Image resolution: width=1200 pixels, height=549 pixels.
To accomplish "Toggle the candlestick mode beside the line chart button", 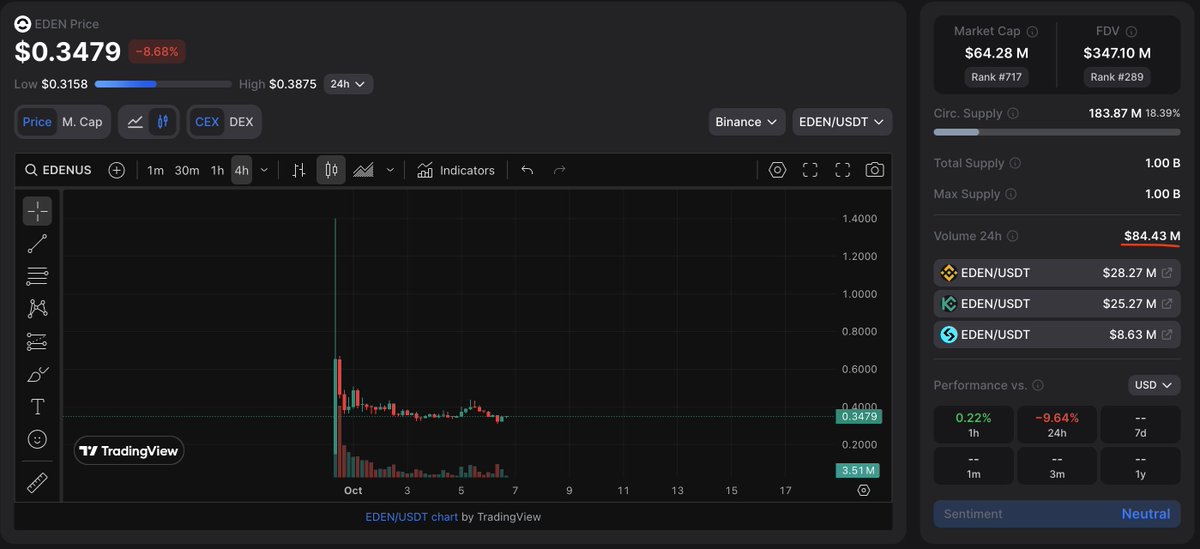I will pos(164,122).
